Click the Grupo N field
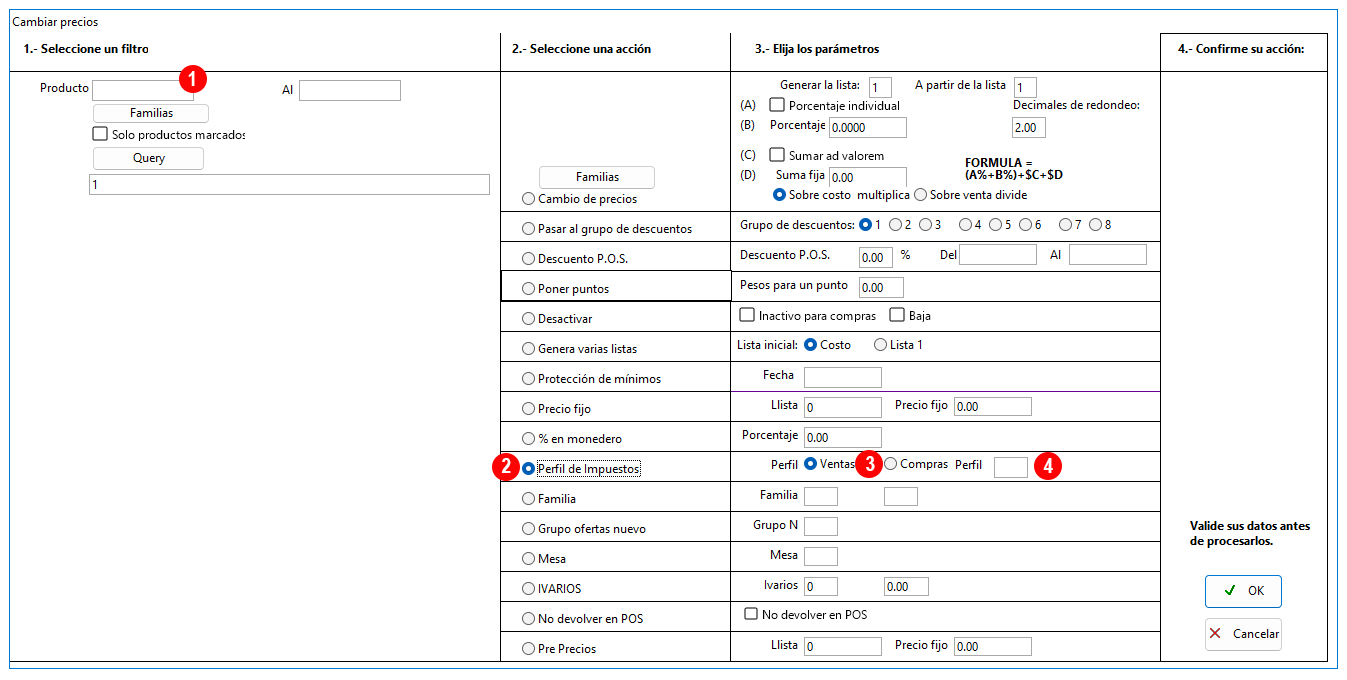 821,526
